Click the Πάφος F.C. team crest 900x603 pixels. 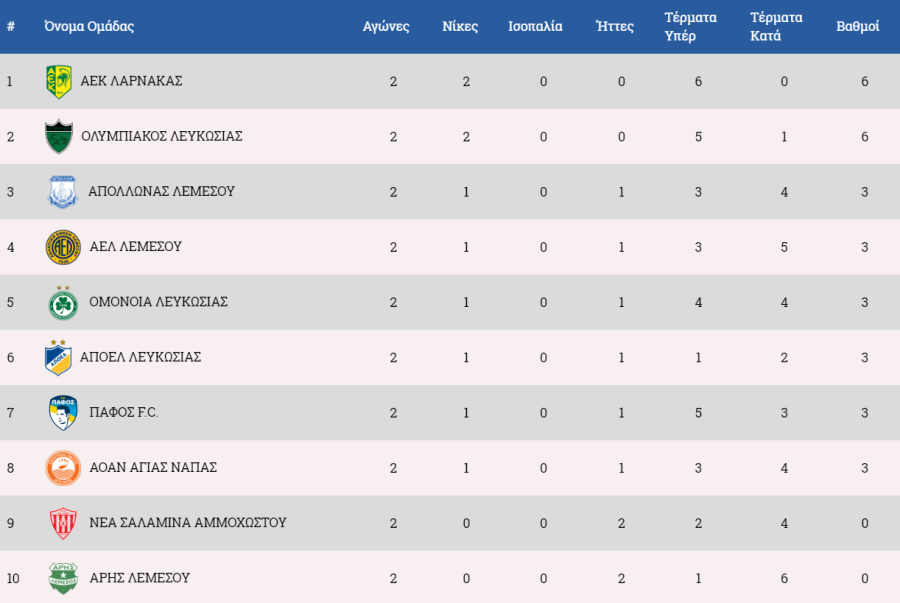(63, 413)
